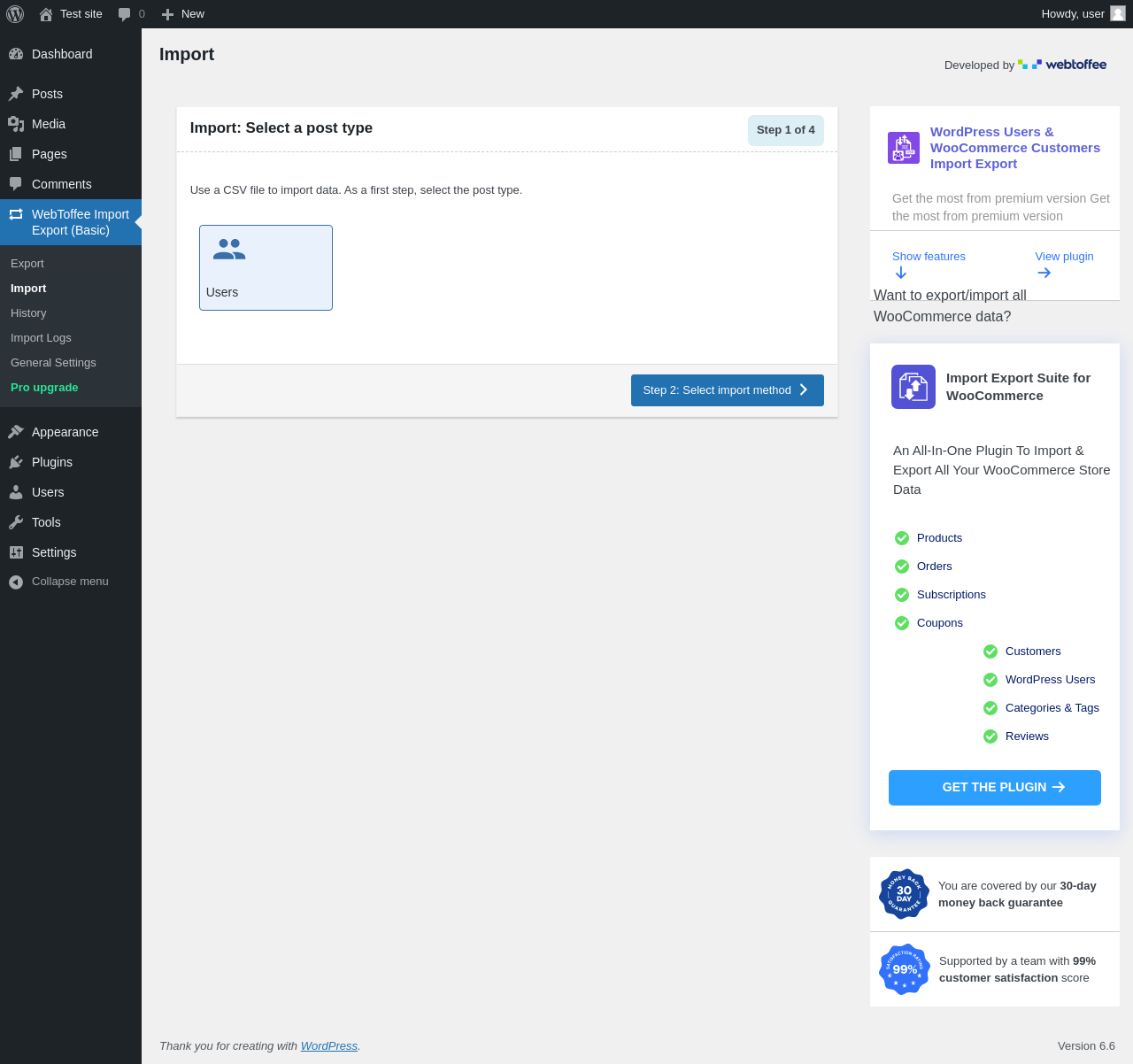Open the Test site home icon
The width and height of the screenshot is (1133, 1064).
click(x=46, y=14)
